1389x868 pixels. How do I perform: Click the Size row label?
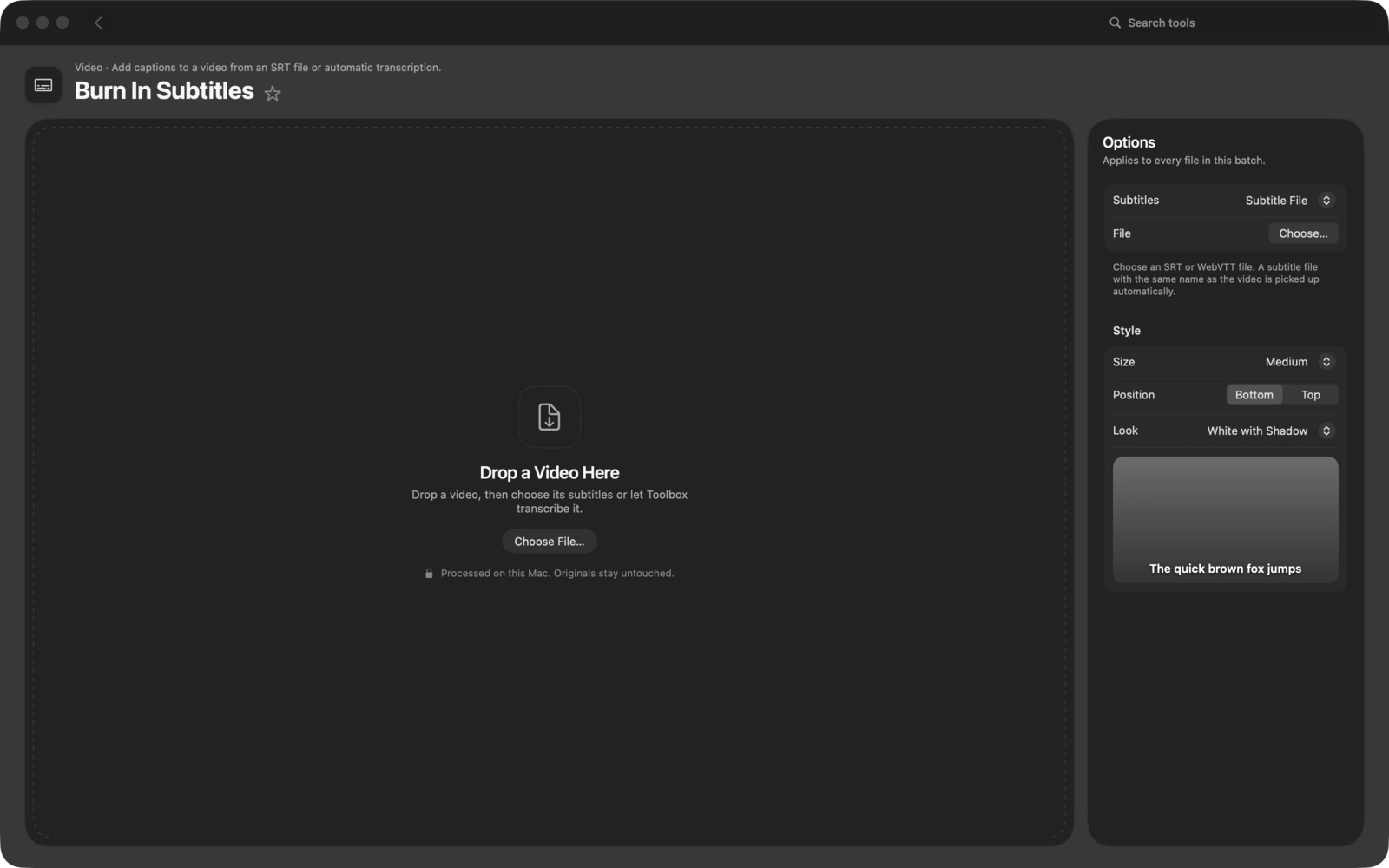click(1123, 362)
